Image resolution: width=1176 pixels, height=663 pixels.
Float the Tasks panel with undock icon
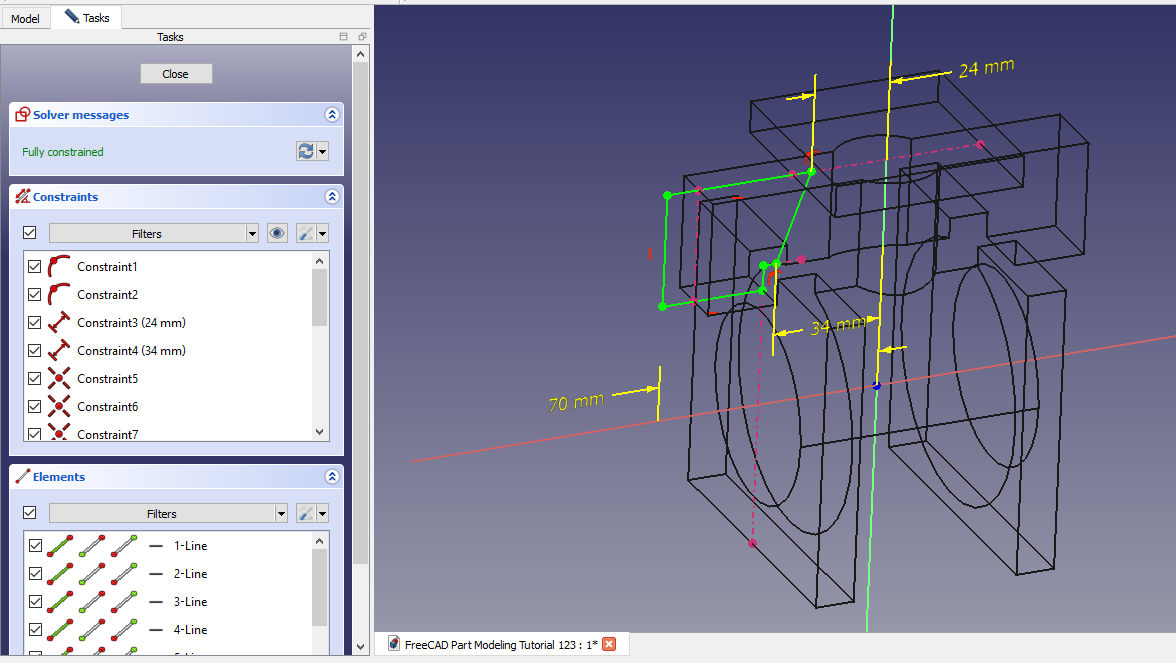pos(362,37)
